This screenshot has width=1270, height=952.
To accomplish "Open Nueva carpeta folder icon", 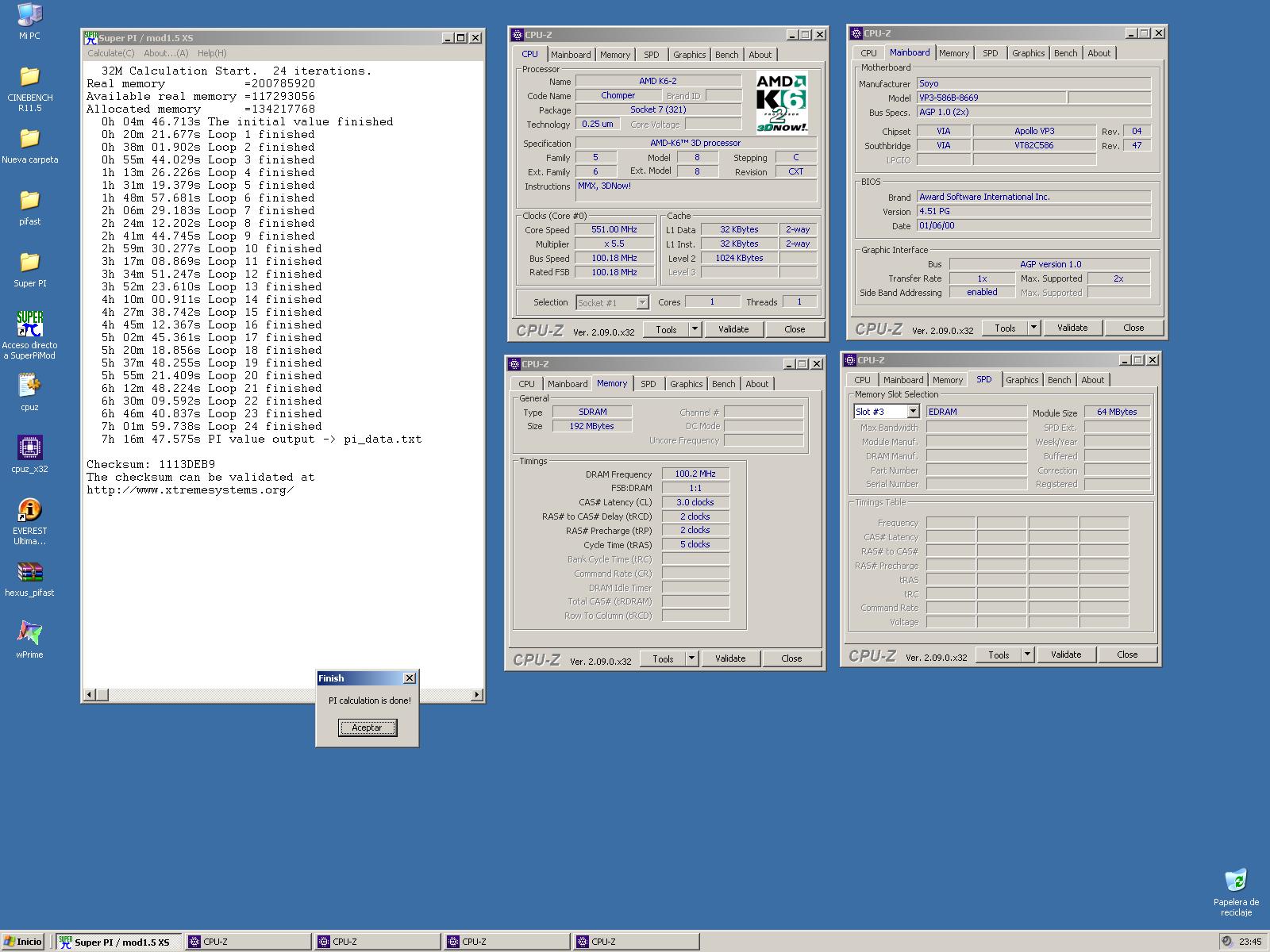I will click(29, 138).
